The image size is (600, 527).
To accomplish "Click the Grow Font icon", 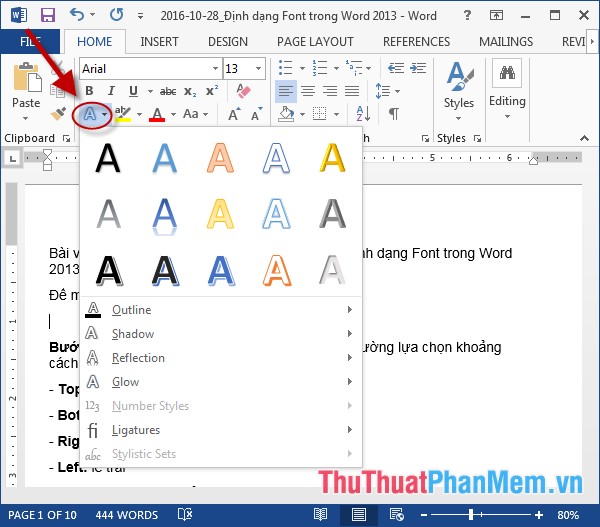I will (x=235, y=114).
